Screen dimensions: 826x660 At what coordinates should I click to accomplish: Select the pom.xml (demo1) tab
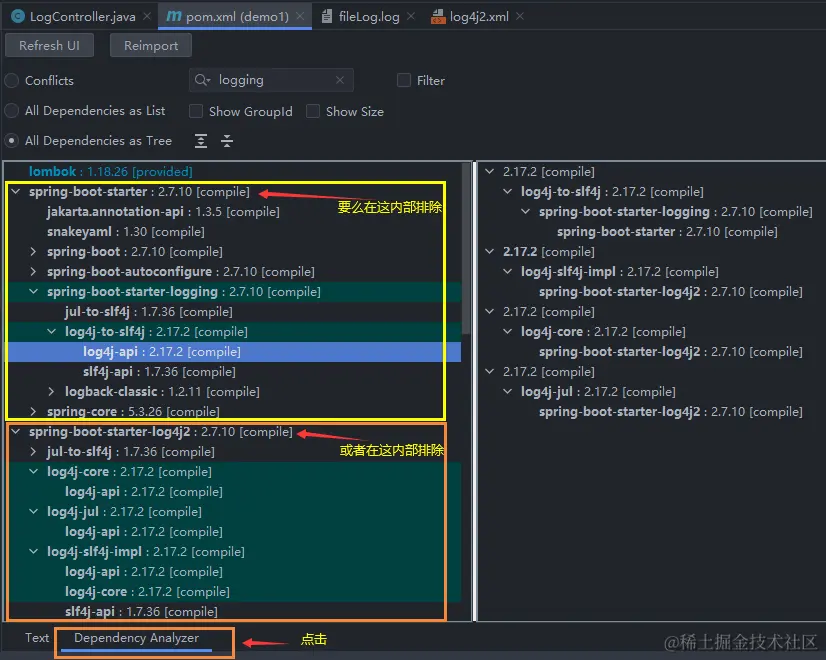(237, 16)
